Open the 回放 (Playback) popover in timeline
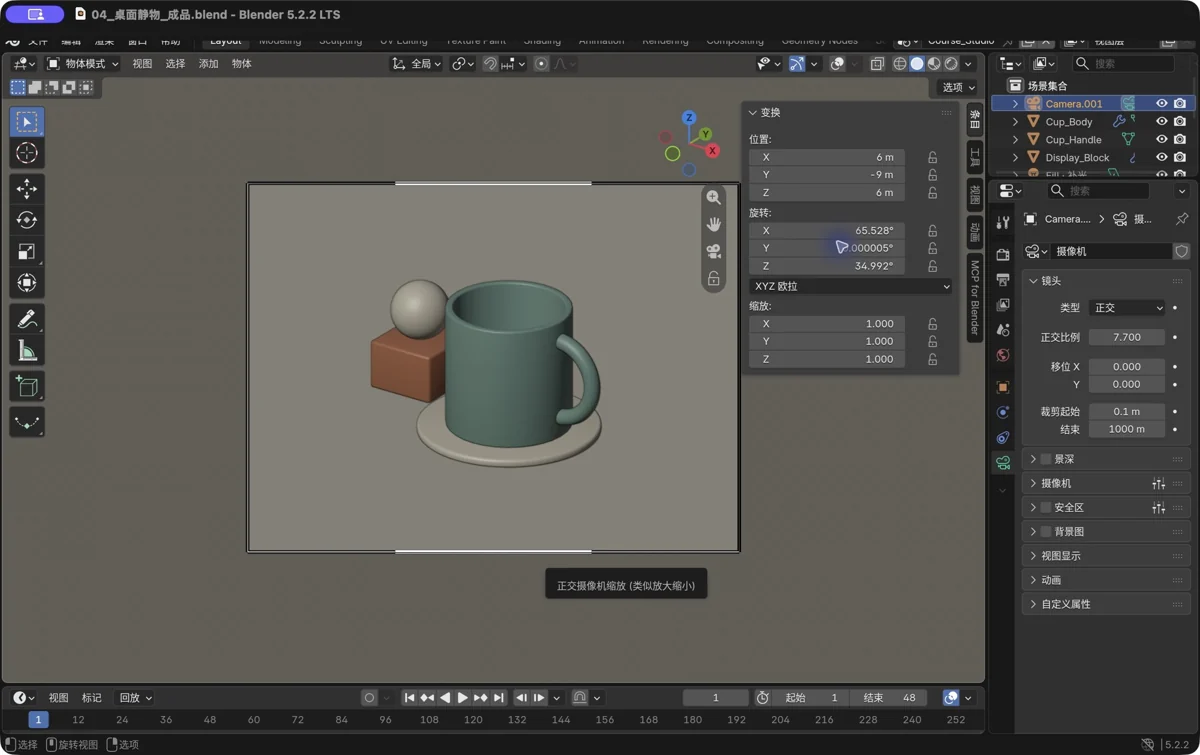Image resolution: width=1200 pixels, height=755 pixels. 135,698
